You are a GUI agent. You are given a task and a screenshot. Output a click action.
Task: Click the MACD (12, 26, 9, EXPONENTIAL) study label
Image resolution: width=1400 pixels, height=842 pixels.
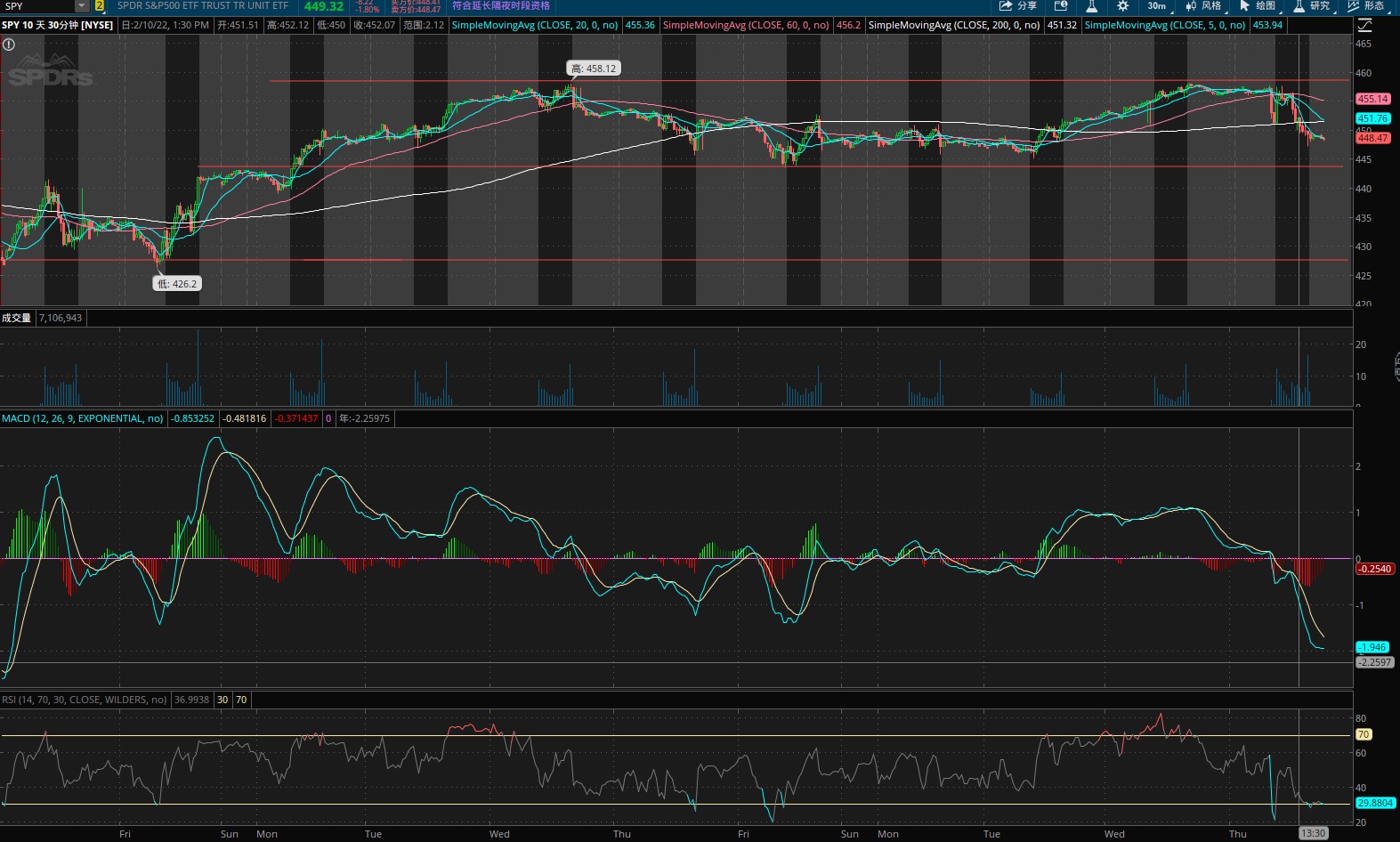click(83, 418)
